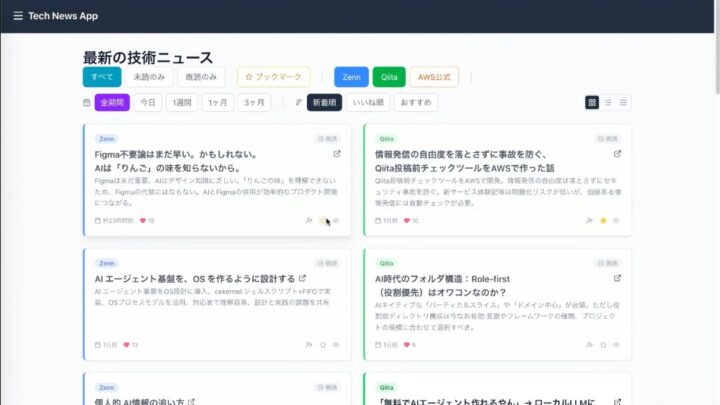This screenshot has height=405, width=720.
Task: Filter articles by Zenn source
Action: [351, 77]
